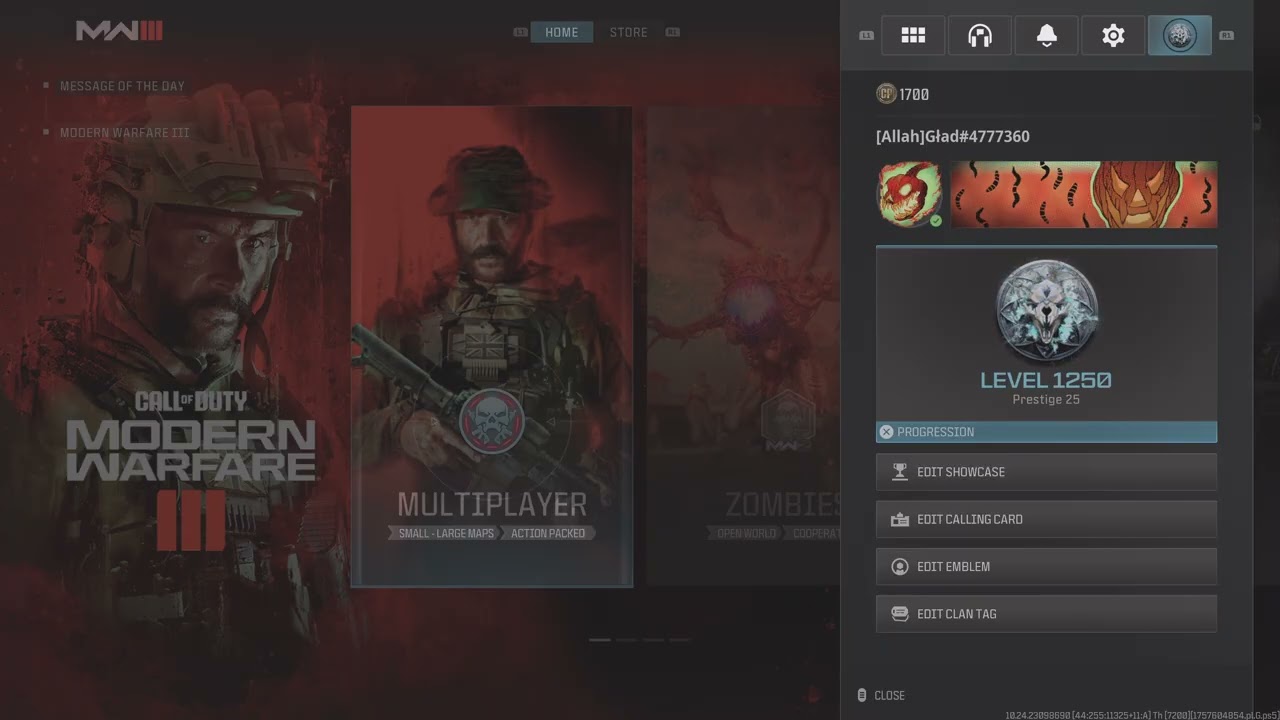Image resolution: width=1280 pixels, height=720 pixels.
Task: Click the R1 bumper indicator beside STORE
Action: click(673, 32)
